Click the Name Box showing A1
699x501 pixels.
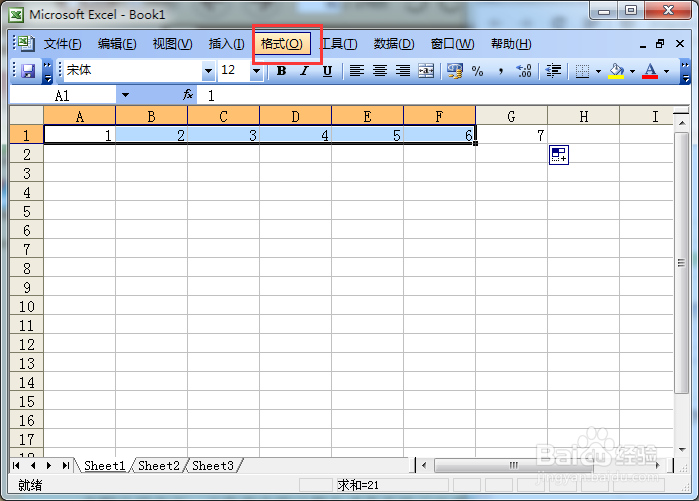pos(62,95)
